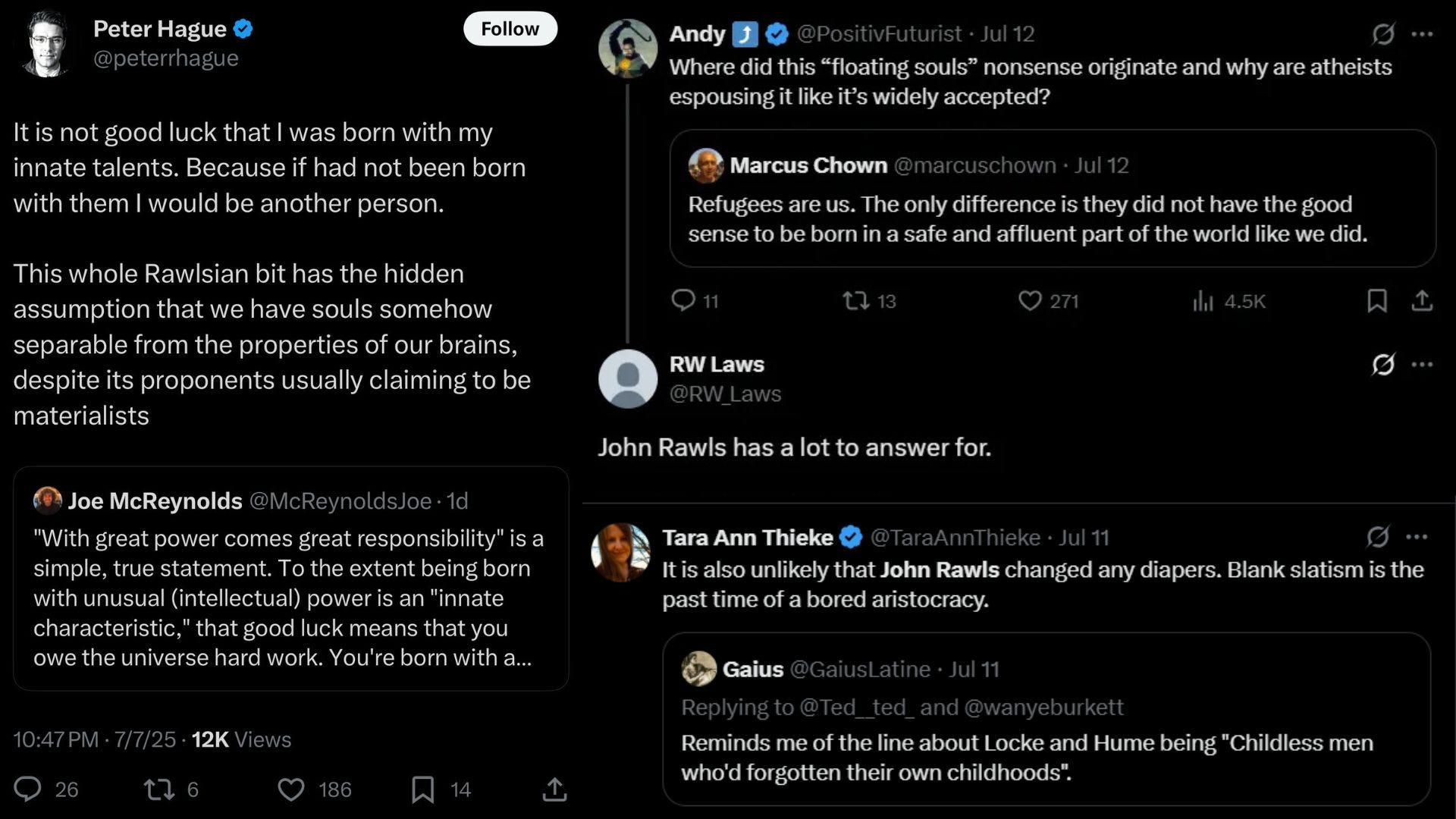1456x819 pixels.
Task: Reply to Peter Hague's tweet
Action: click(x=28, y=789)
